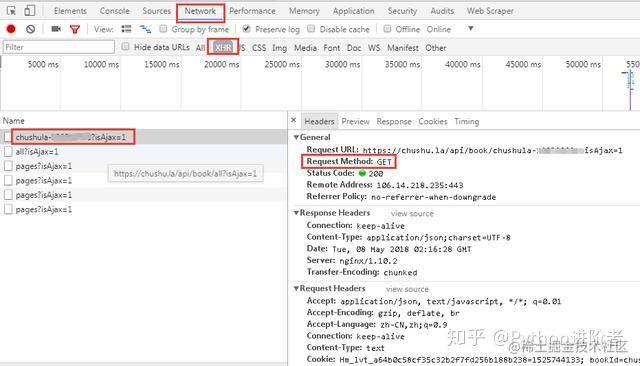Viewport: 640px width, 366px height.
Task: Select the Network tab
Action: pos(200,11)
